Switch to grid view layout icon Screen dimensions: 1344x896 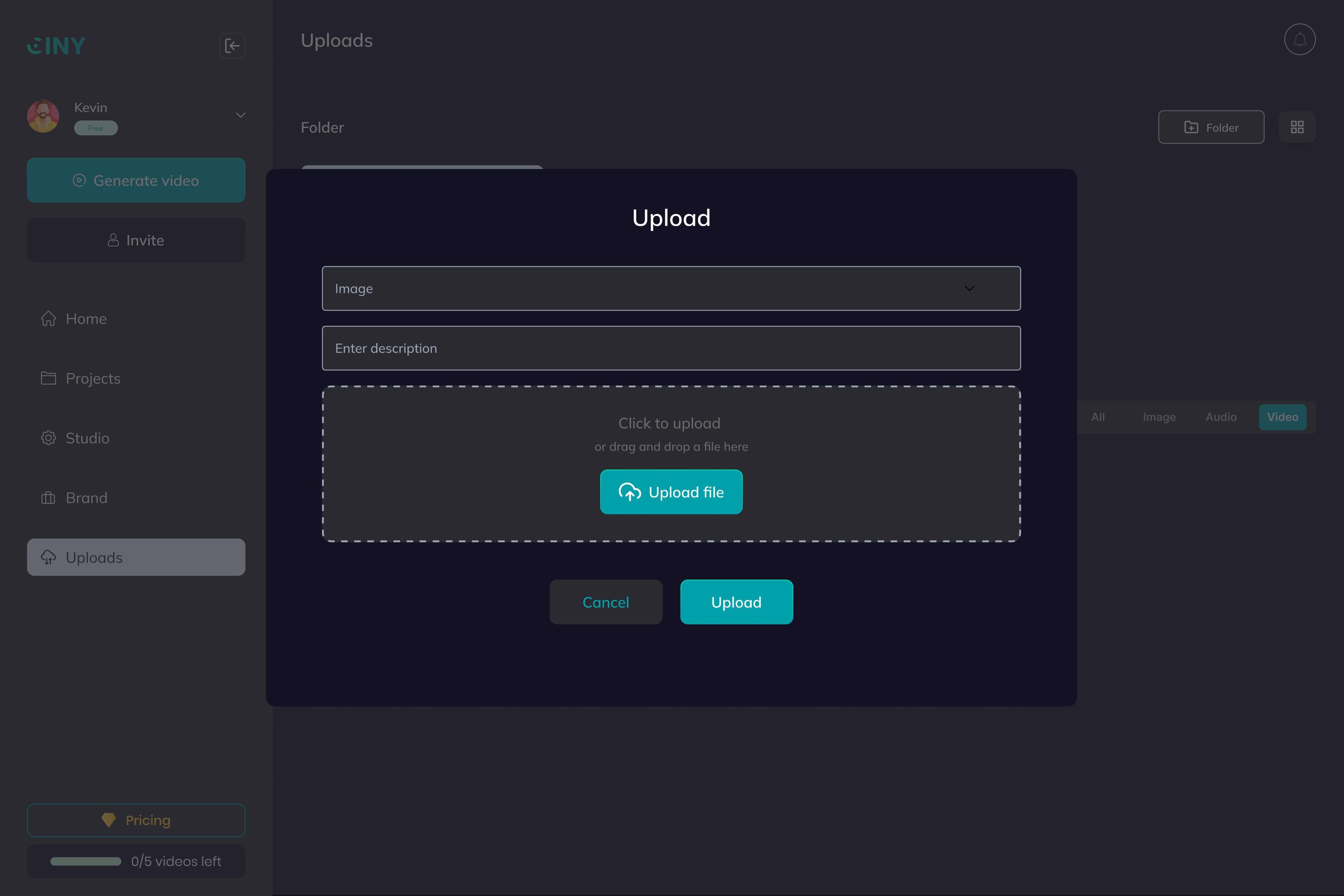(1297, 127)
